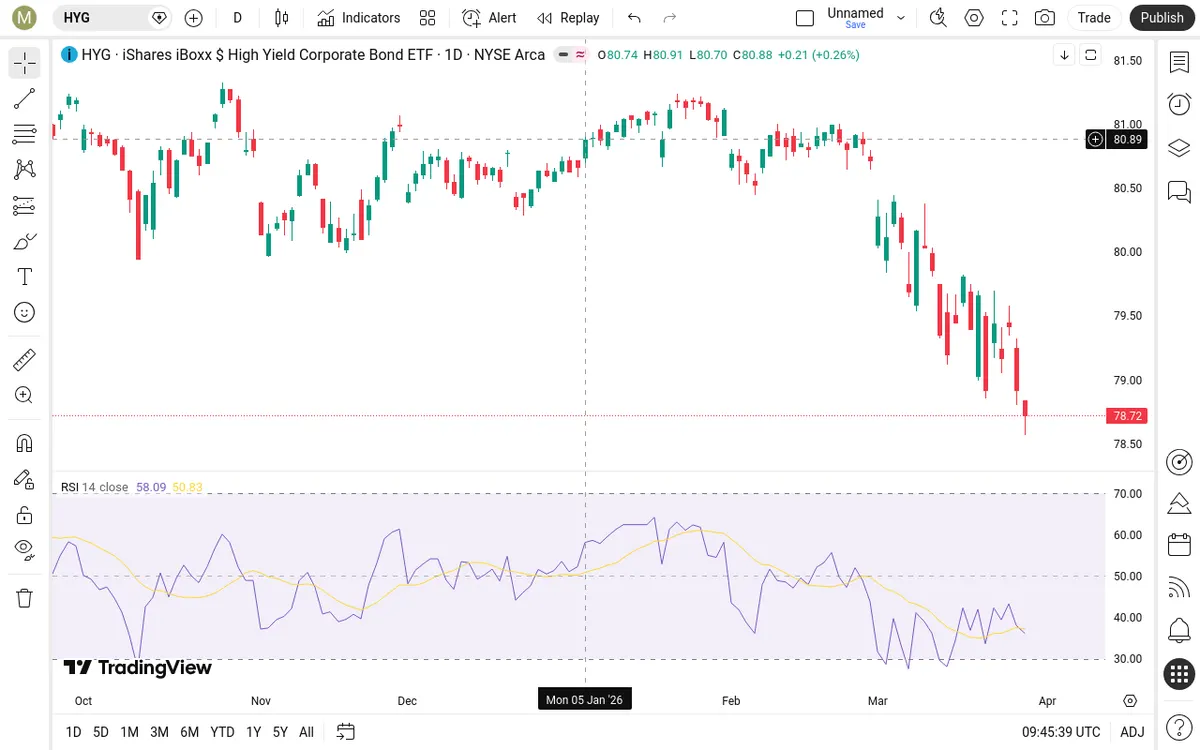Viewport: 1200px width, 750px height.
Task: Open the forecasting and measurement tools
Action: [25, 206]
